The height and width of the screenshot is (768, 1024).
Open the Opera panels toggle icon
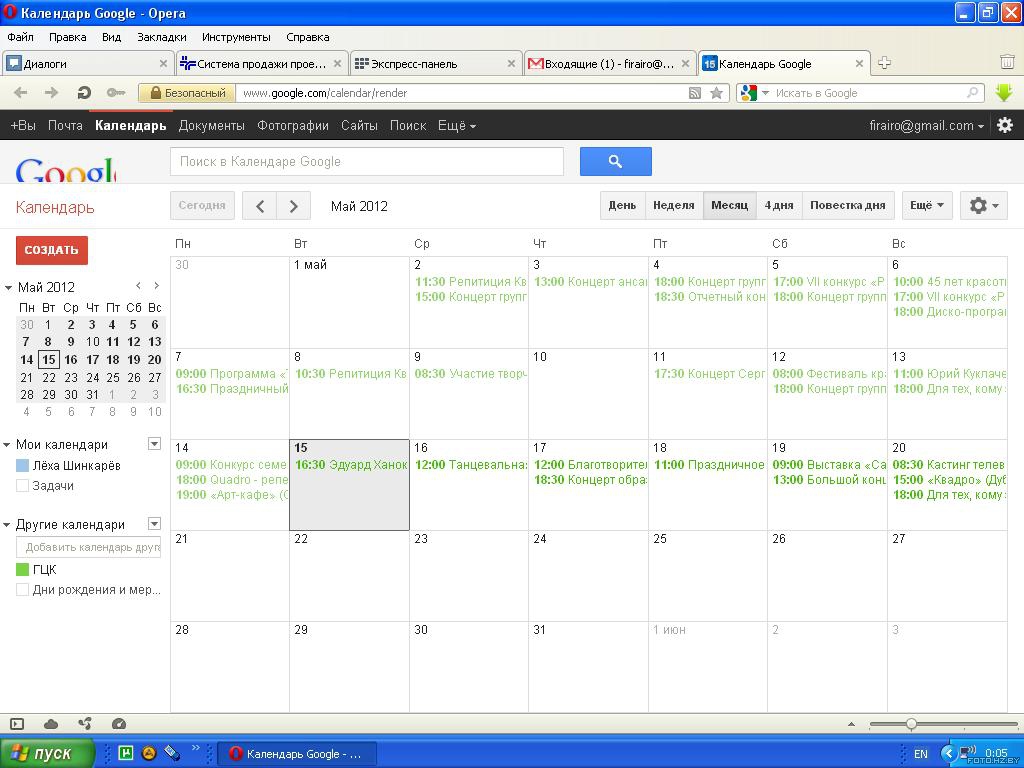tap(17, 724)
